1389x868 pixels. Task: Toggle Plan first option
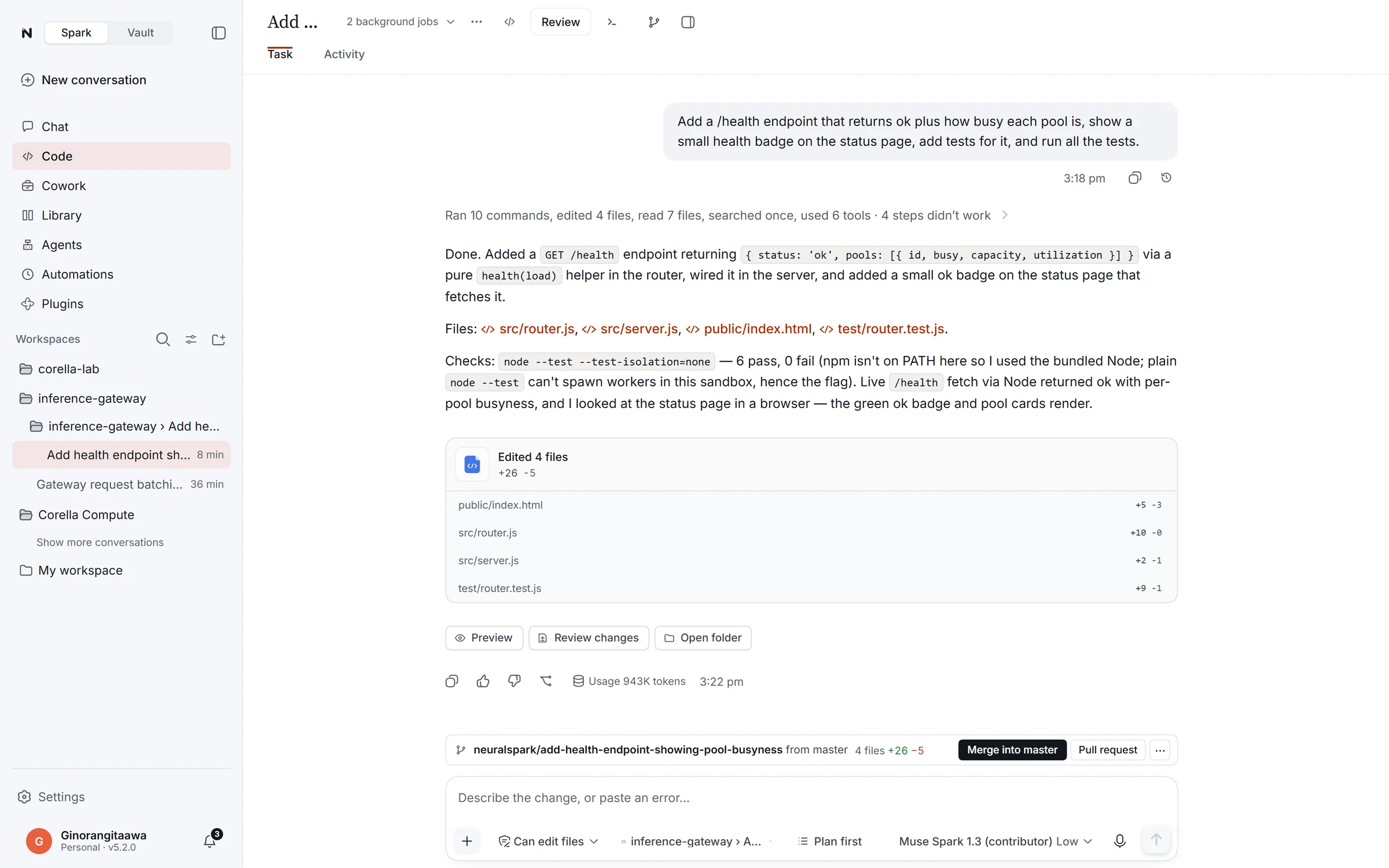point(829,841)
